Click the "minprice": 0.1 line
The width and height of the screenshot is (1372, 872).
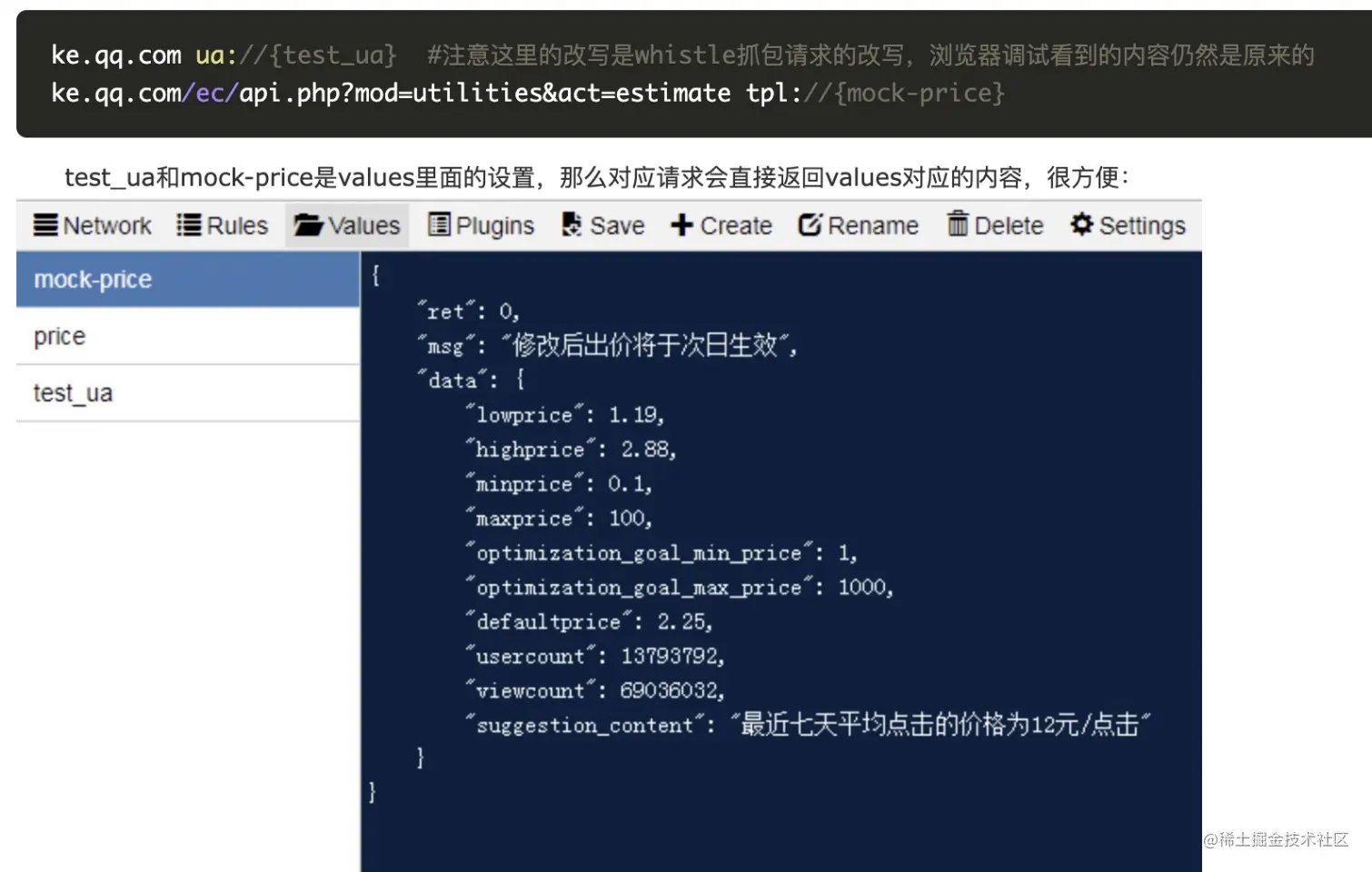click(x=559, y=484)
